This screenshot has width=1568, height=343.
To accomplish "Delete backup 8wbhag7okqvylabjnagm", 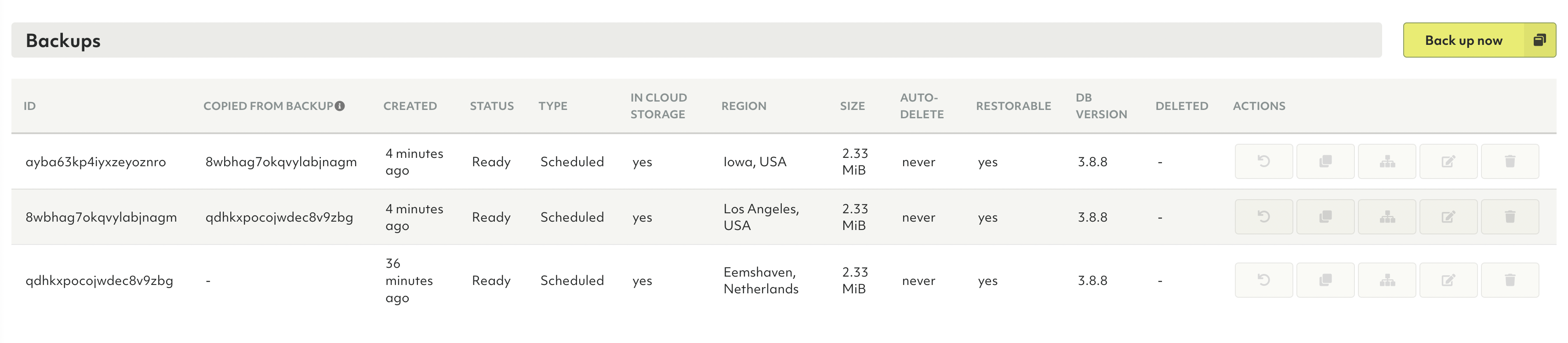I will click(x=1510, y=217).
